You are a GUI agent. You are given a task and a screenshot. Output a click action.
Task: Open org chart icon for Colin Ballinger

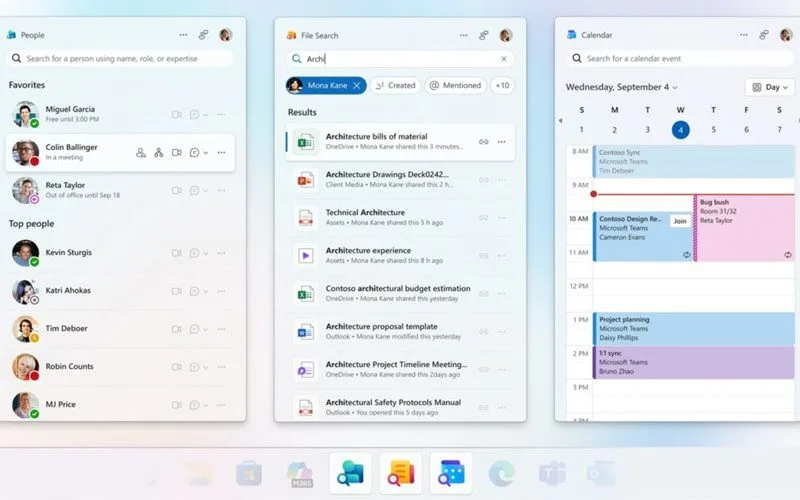coord(159,153)
